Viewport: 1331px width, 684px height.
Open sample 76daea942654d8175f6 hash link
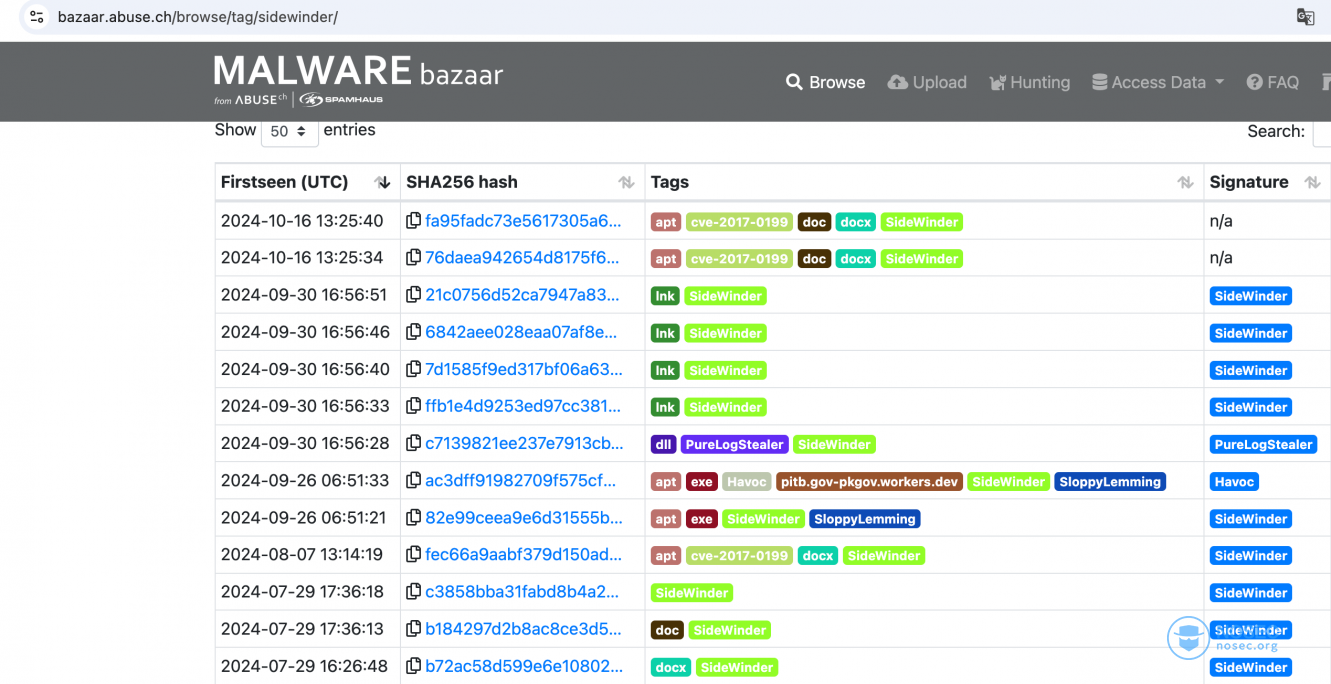coord(522,258)
